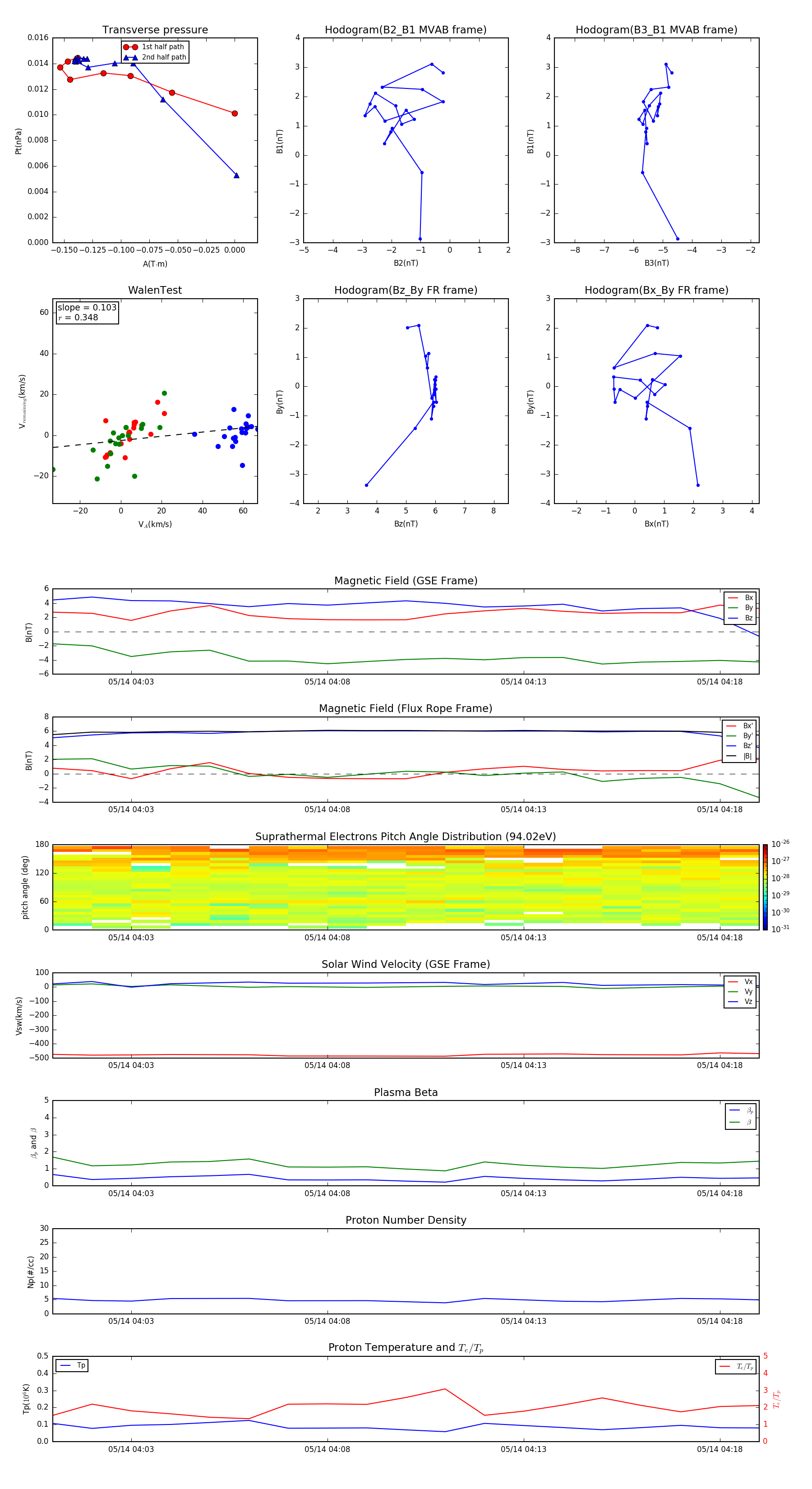Click 'Bz' in GSE magnetic field legend
The image size is (812, 1489).
click(x=749, y=618)
